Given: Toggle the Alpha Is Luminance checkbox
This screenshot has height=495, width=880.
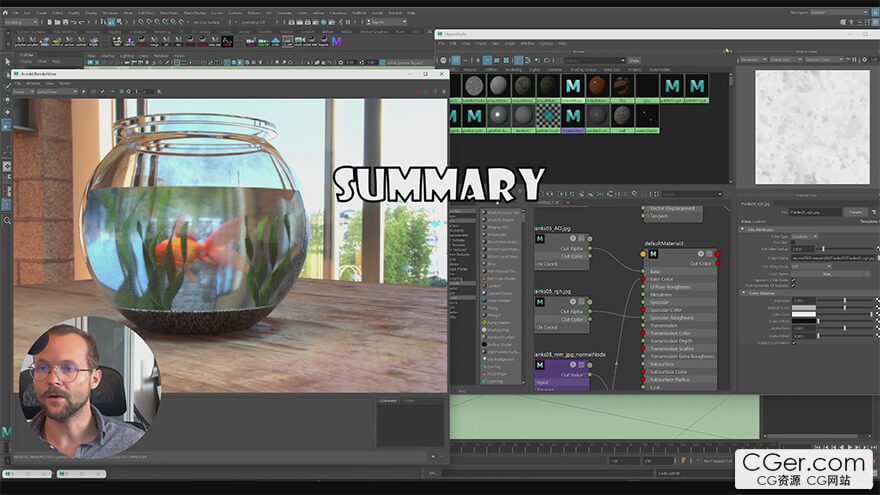Looking at the screenshot, I should pos(794,342).
